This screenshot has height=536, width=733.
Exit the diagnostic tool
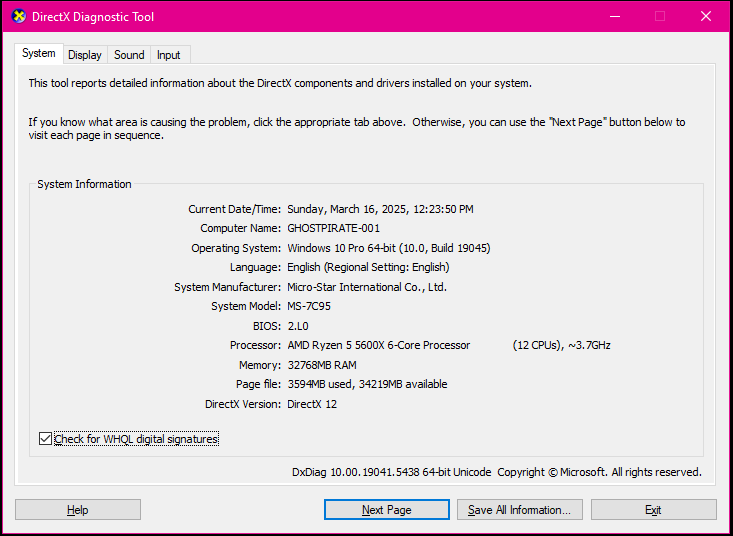point(654,509)
